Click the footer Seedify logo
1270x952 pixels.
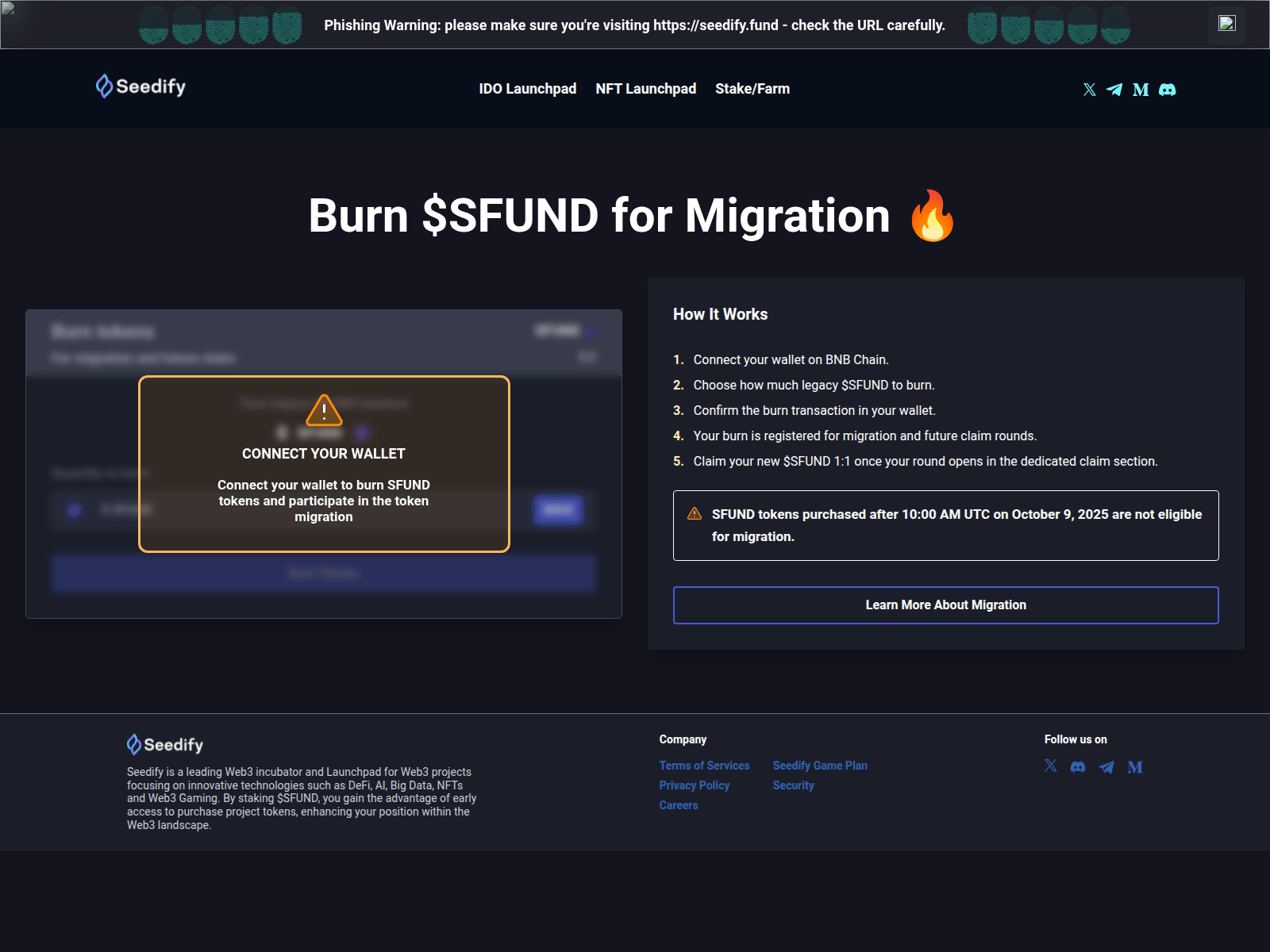pos(165,744)
